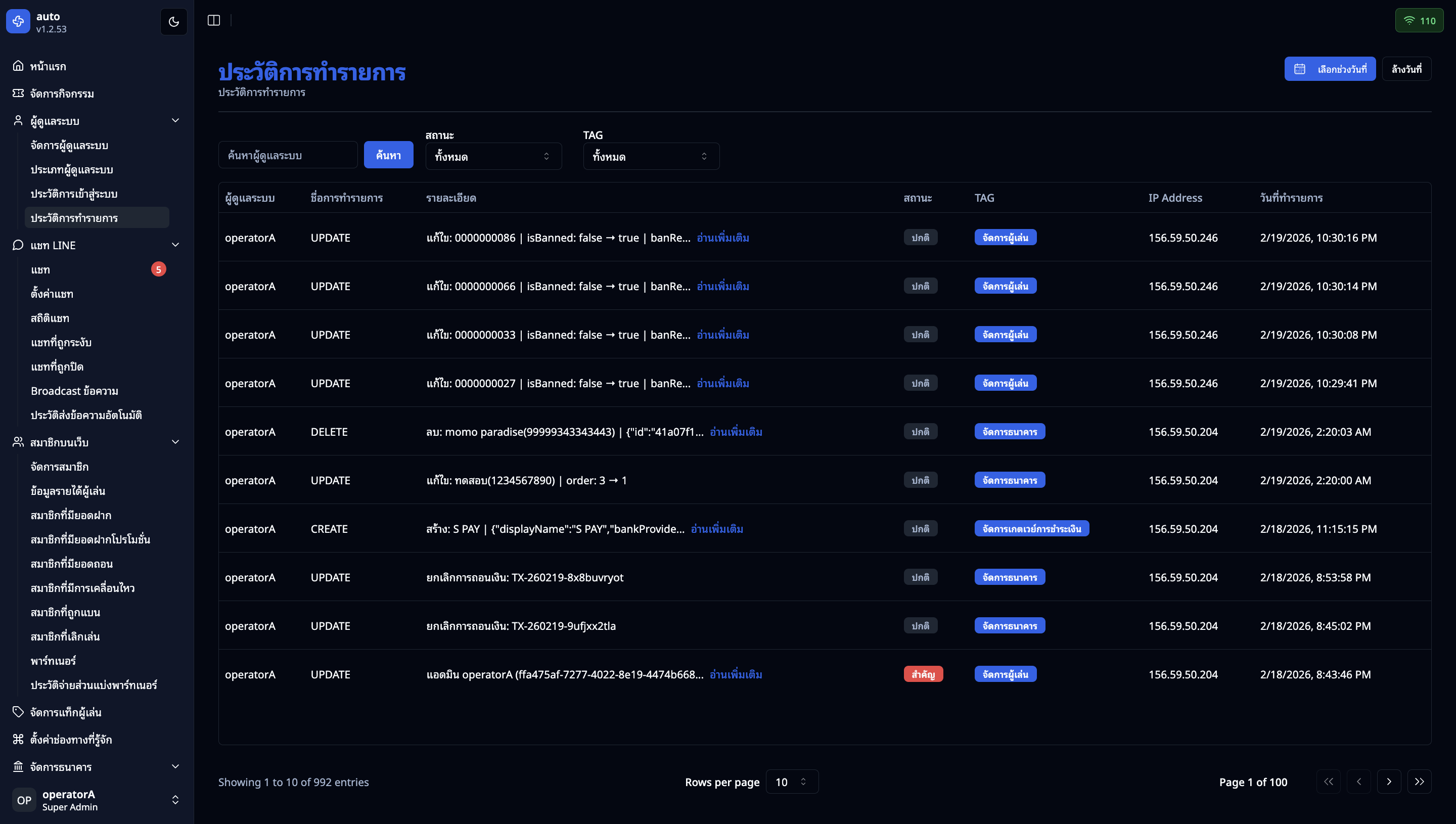The height and width of the screenshot is (824, 1456).
Task: Change Rows per page dropdown
Action: [x=791, y=782]
